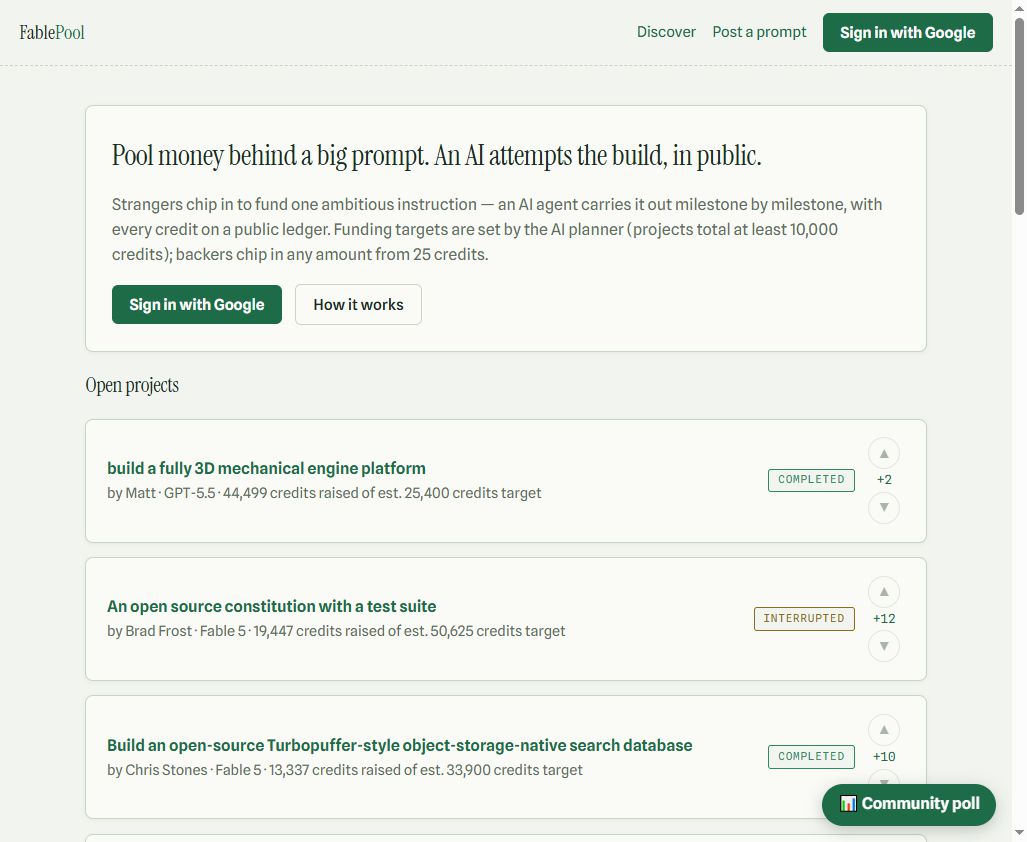Go to FablePool home logo
Screen dimensions: 1027x842
[x=52, y=32]
